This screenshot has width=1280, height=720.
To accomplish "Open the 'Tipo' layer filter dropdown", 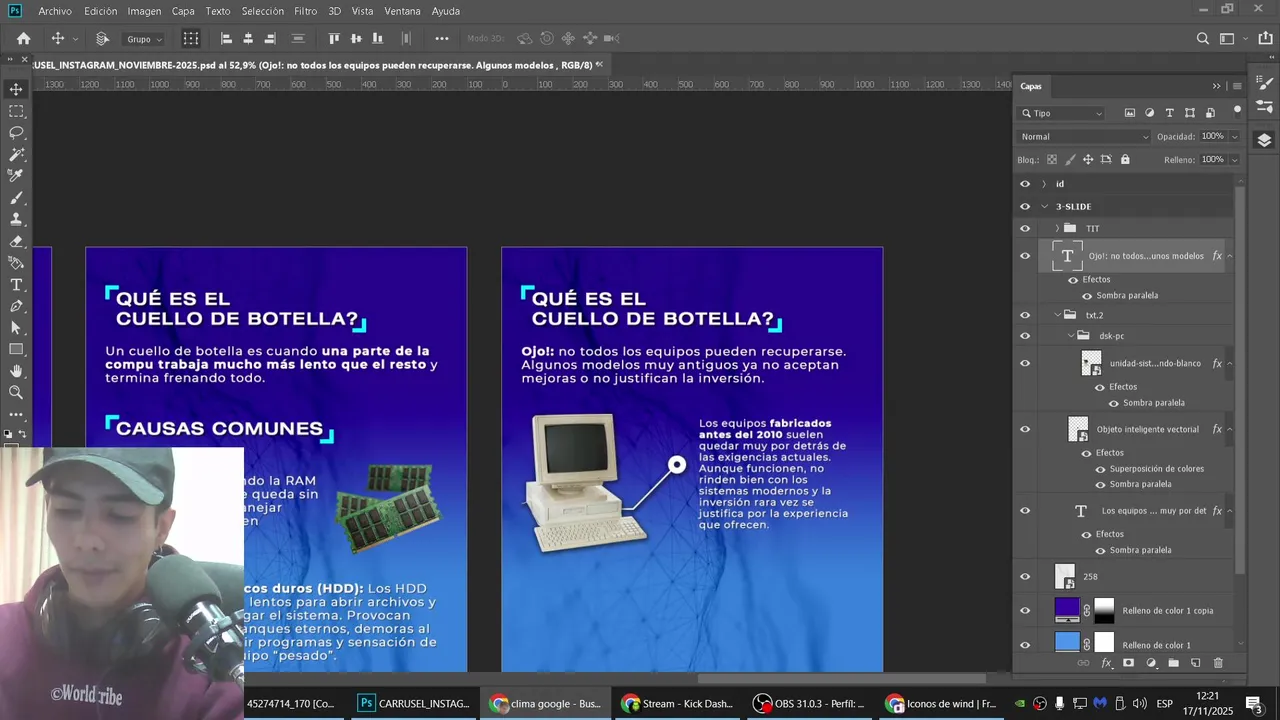I will [1061, 113].
